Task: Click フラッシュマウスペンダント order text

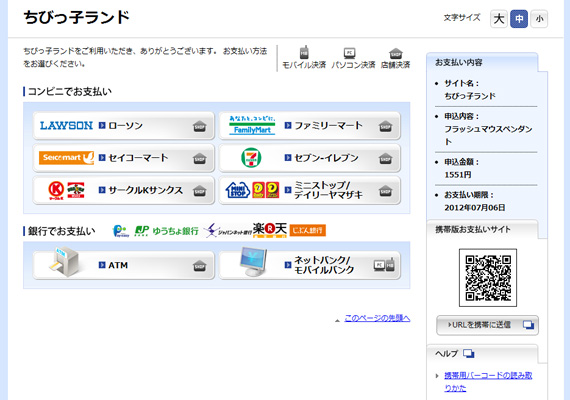Action: pos(488,135)
